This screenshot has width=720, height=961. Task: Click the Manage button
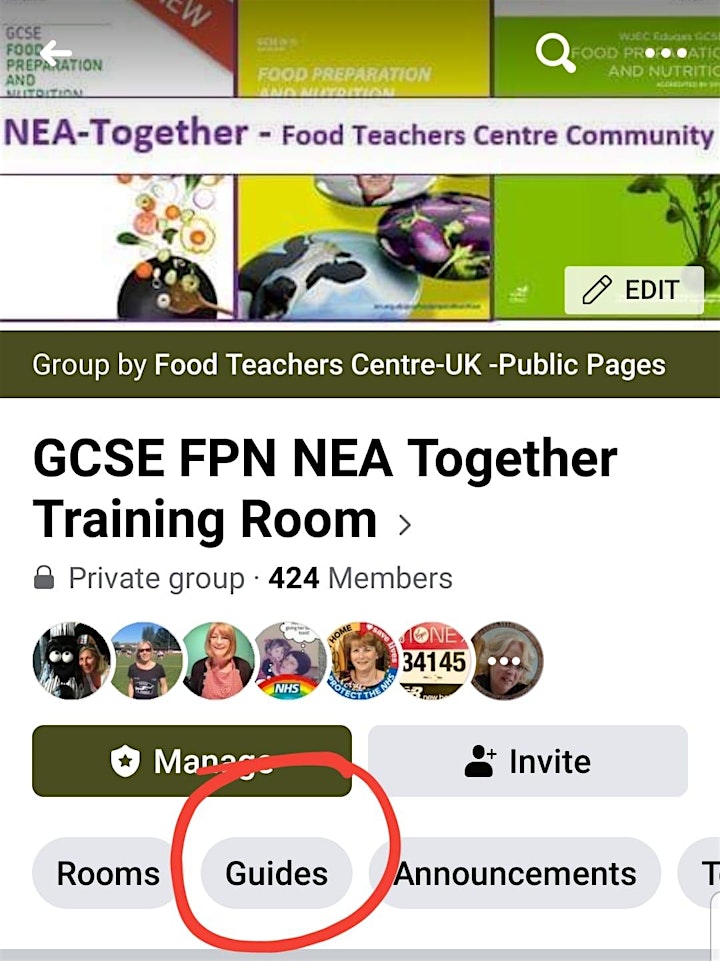(192, 761)
